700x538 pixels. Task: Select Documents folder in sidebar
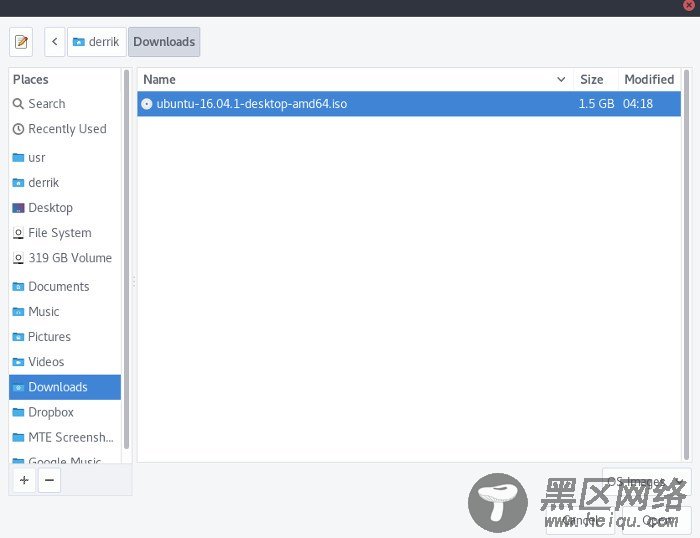pos(65,287)
